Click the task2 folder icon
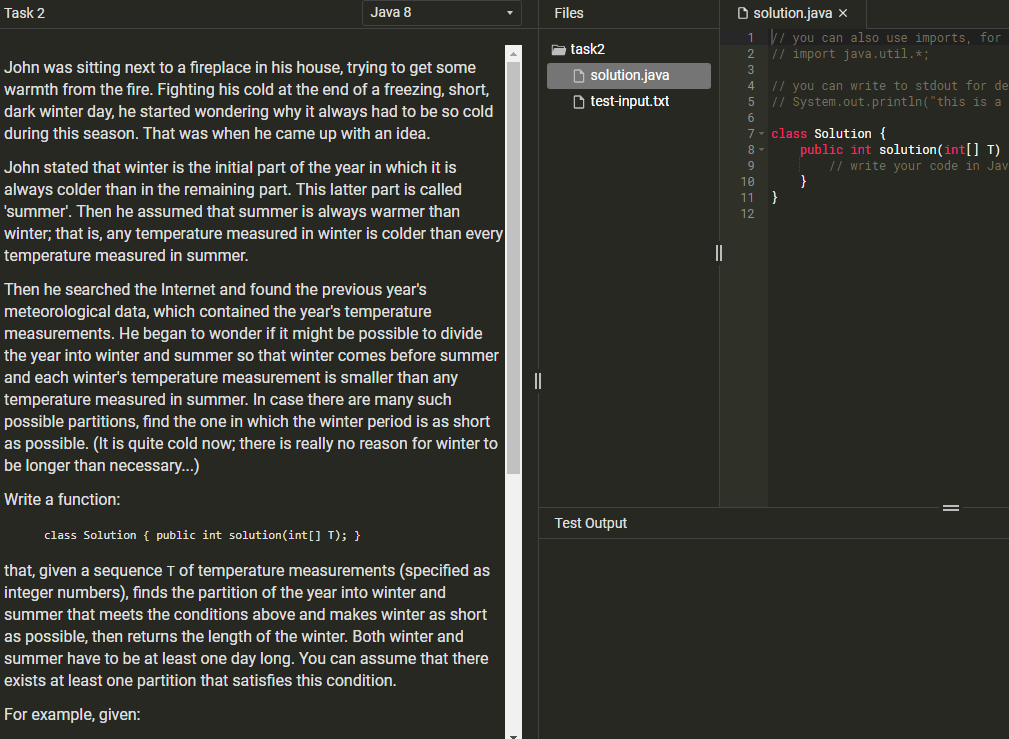1009x739 pixels. coord(559,48)
